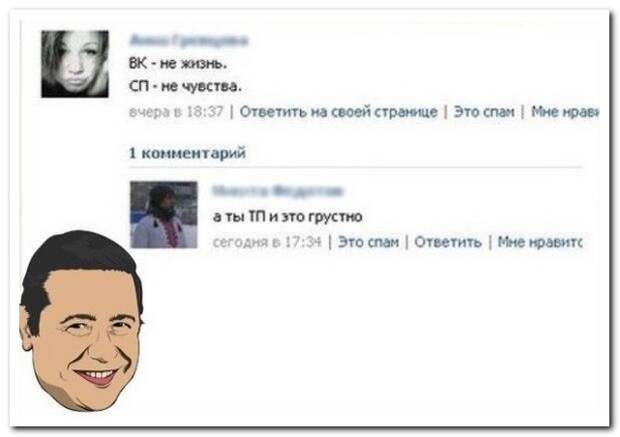
Task: Mark the post as spam via 'Это спам'
Action: [484, 112]
